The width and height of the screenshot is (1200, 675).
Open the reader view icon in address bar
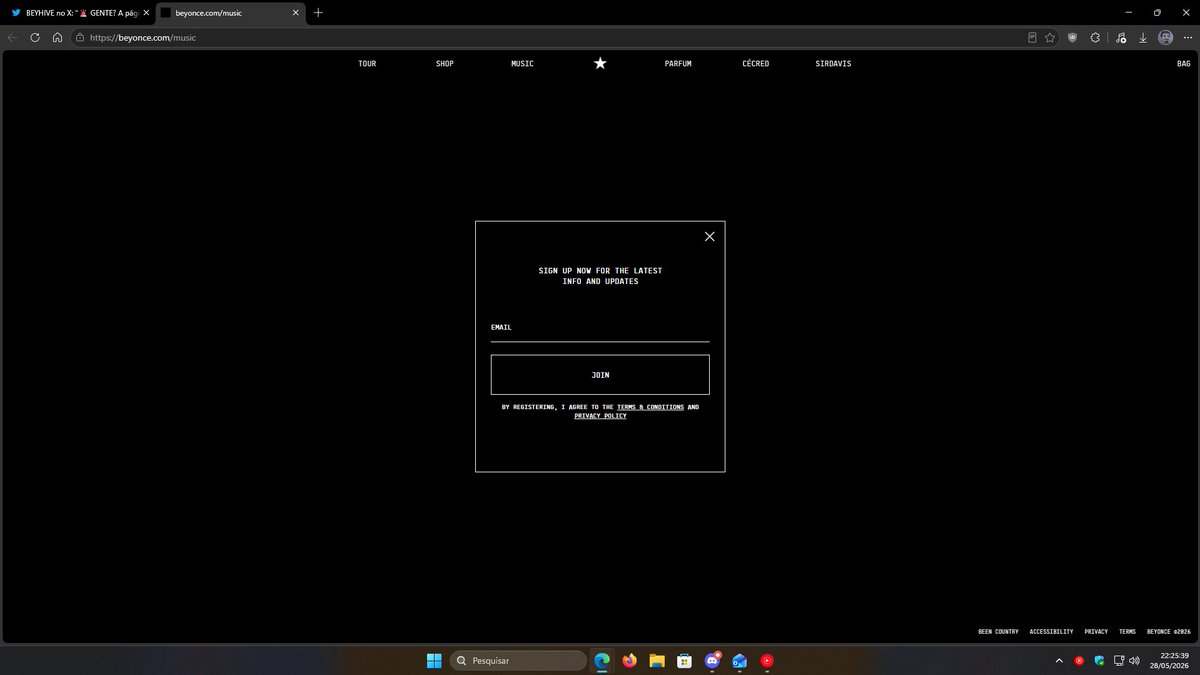(1032, 38)
